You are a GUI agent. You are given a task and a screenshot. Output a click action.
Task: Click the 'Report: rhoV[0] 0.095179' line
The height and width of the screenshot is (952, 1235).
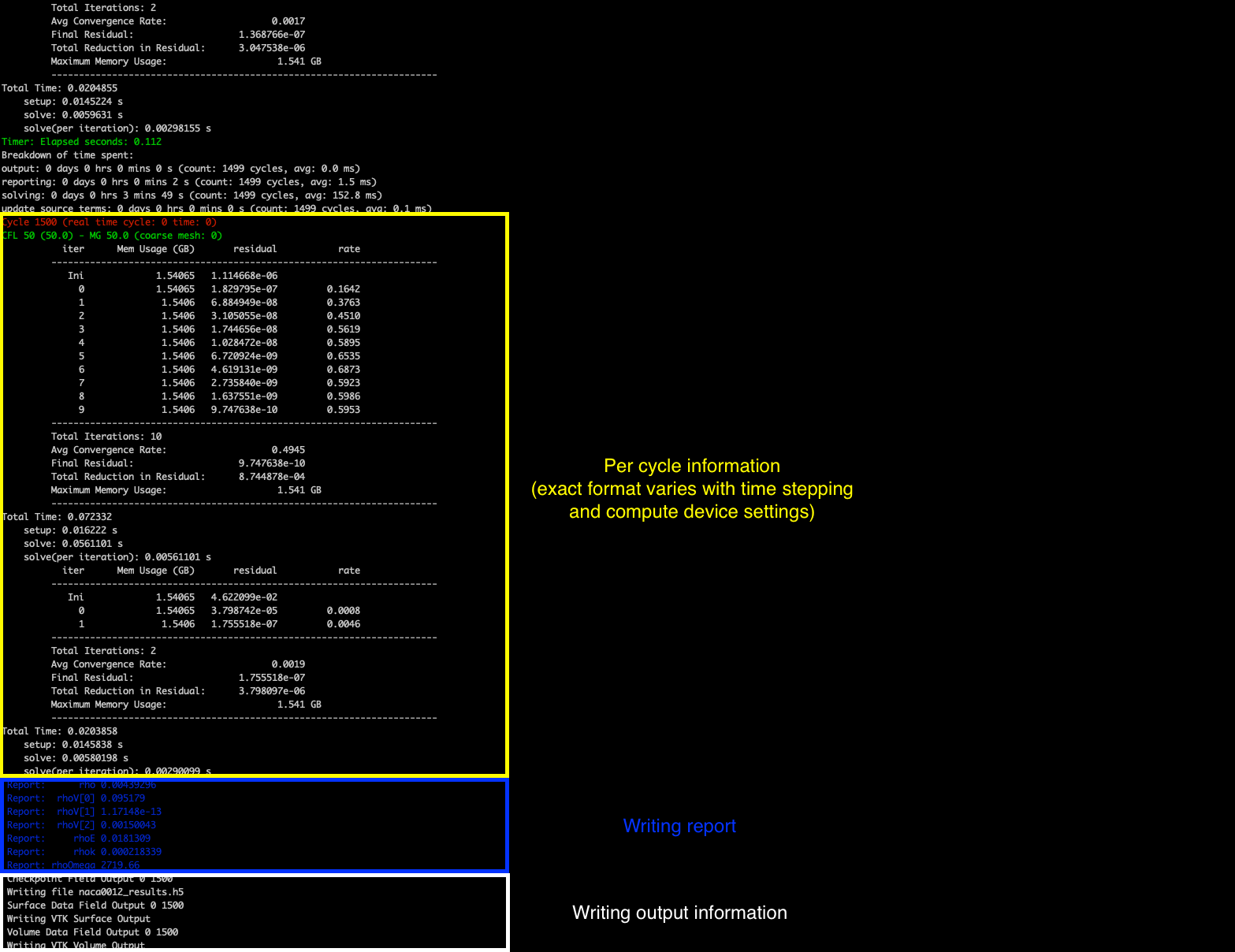[76, 798]
